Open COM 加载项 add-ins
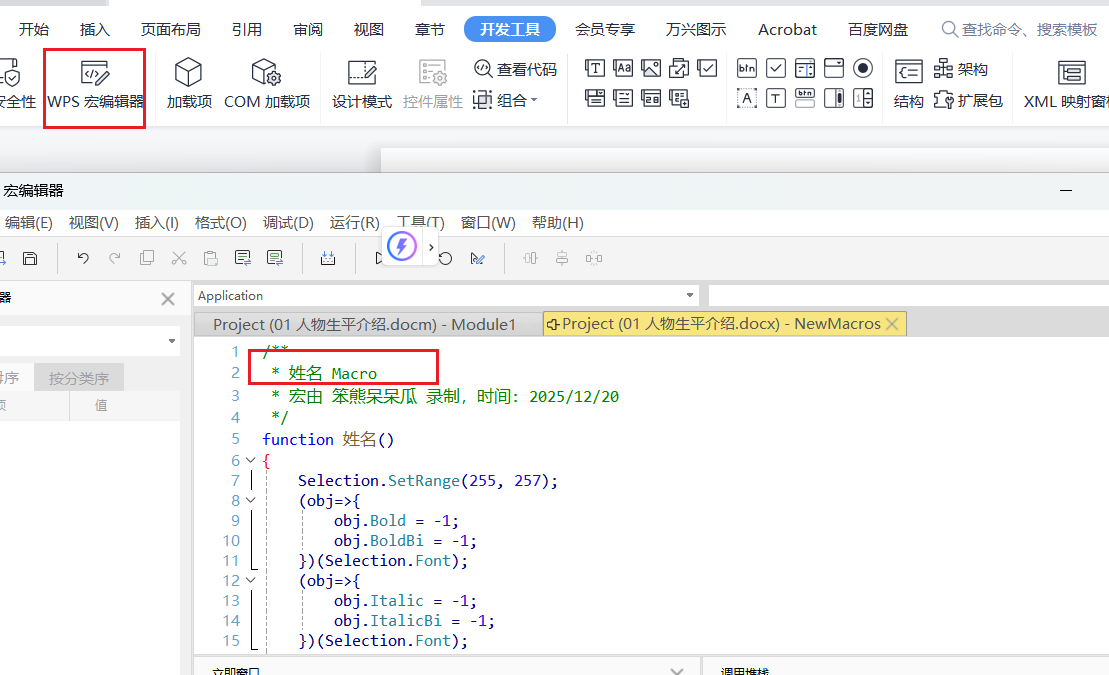This screenshot has width=1109, height=675. pyautogui.click(x=267, y=84)
